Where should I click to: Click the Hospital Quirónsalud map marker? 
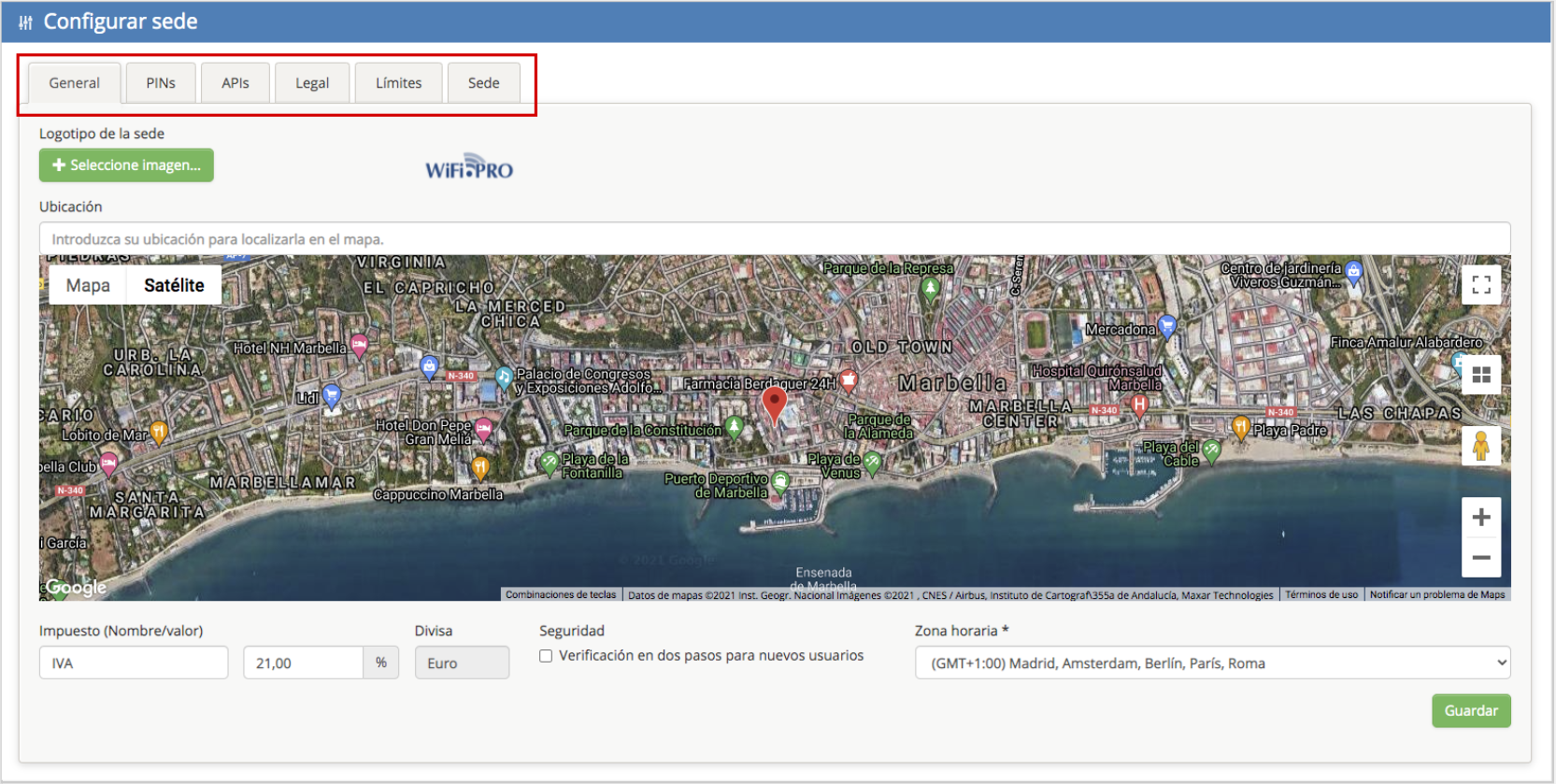point(1138,405)
